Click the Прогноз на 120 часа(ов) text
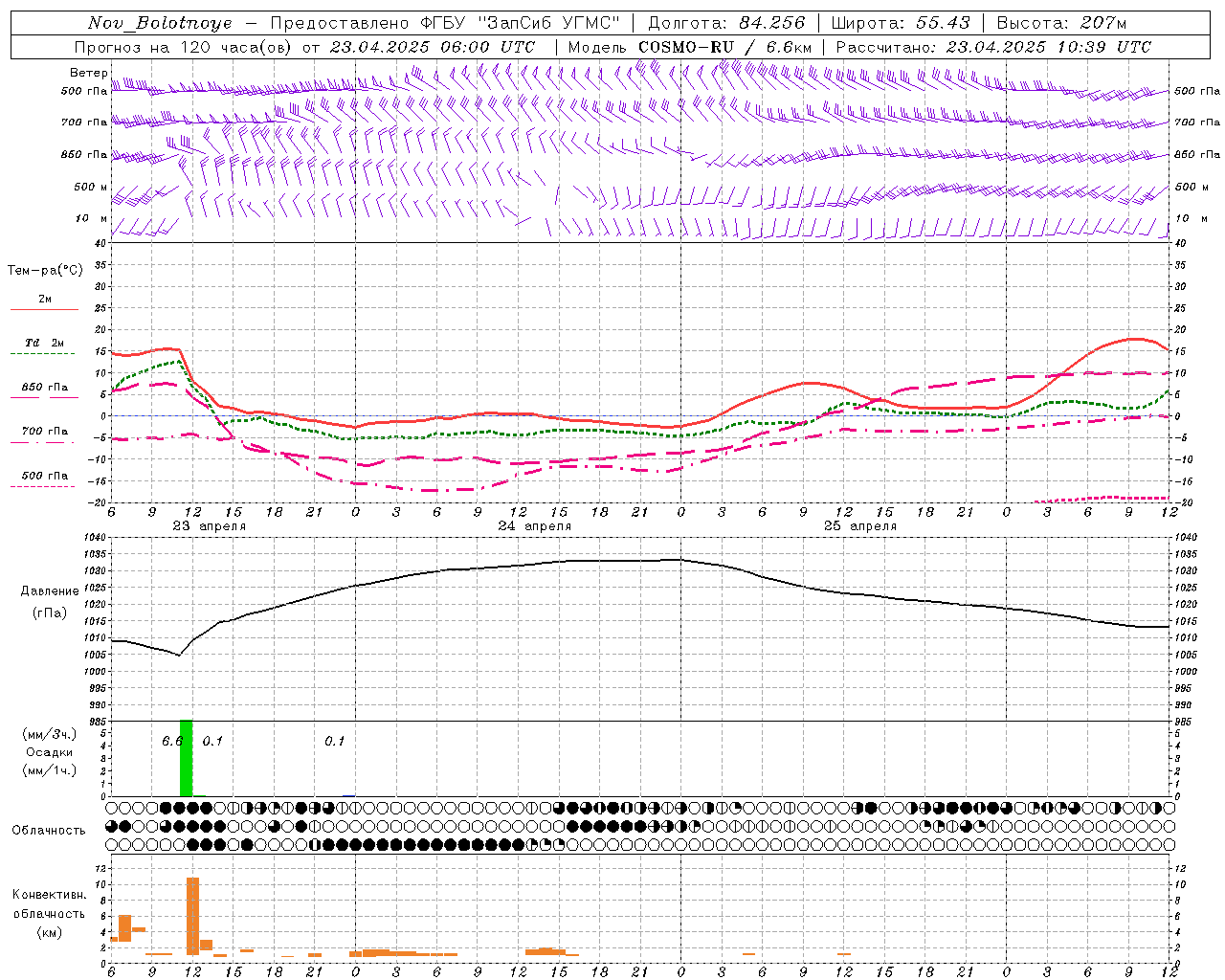1225x980 pixels. click(x=184, y=47)
